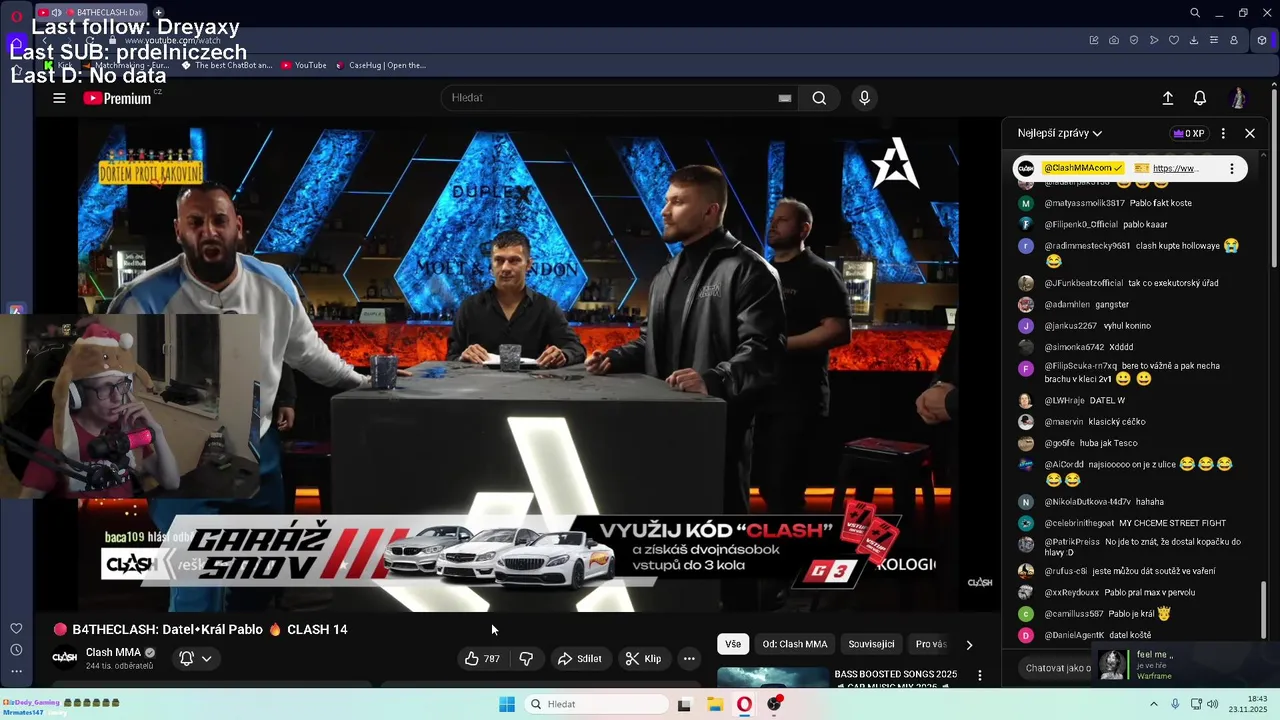Click the YouTube upload/create icon
The height and width of the screenshot is (720, 1280).
(x=1167, y=98)
